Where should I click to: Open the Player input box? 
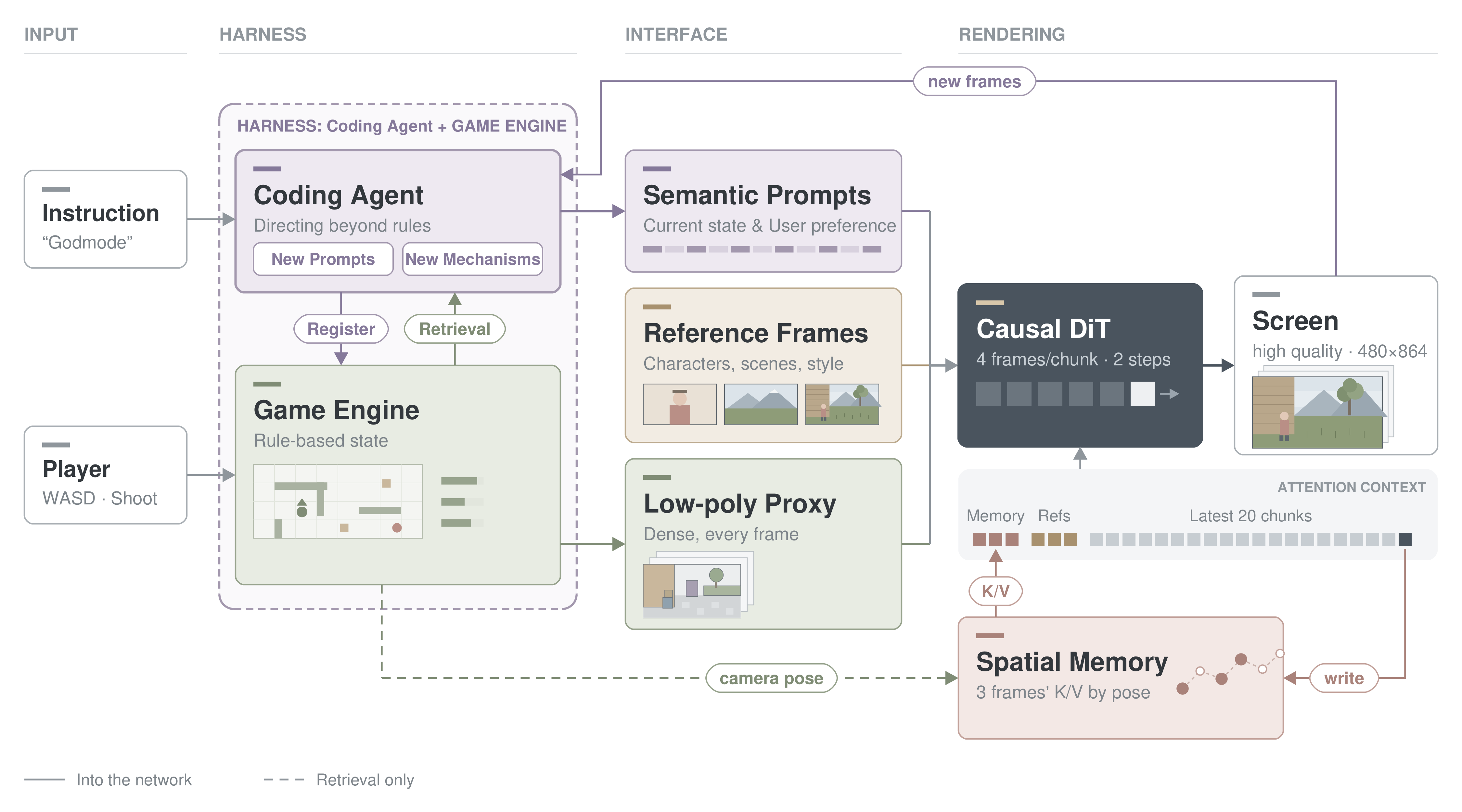106,475
